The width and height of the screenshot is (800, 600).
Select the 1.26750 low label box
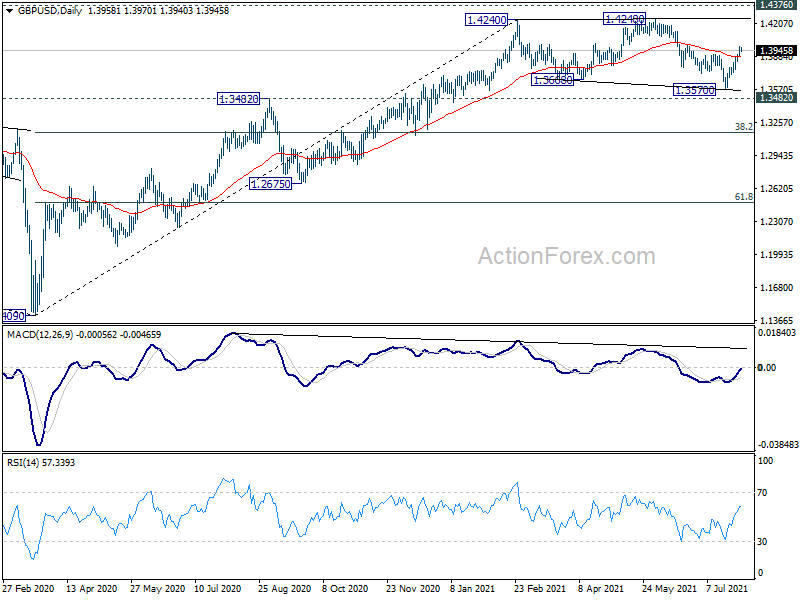(x=270, y=184)
